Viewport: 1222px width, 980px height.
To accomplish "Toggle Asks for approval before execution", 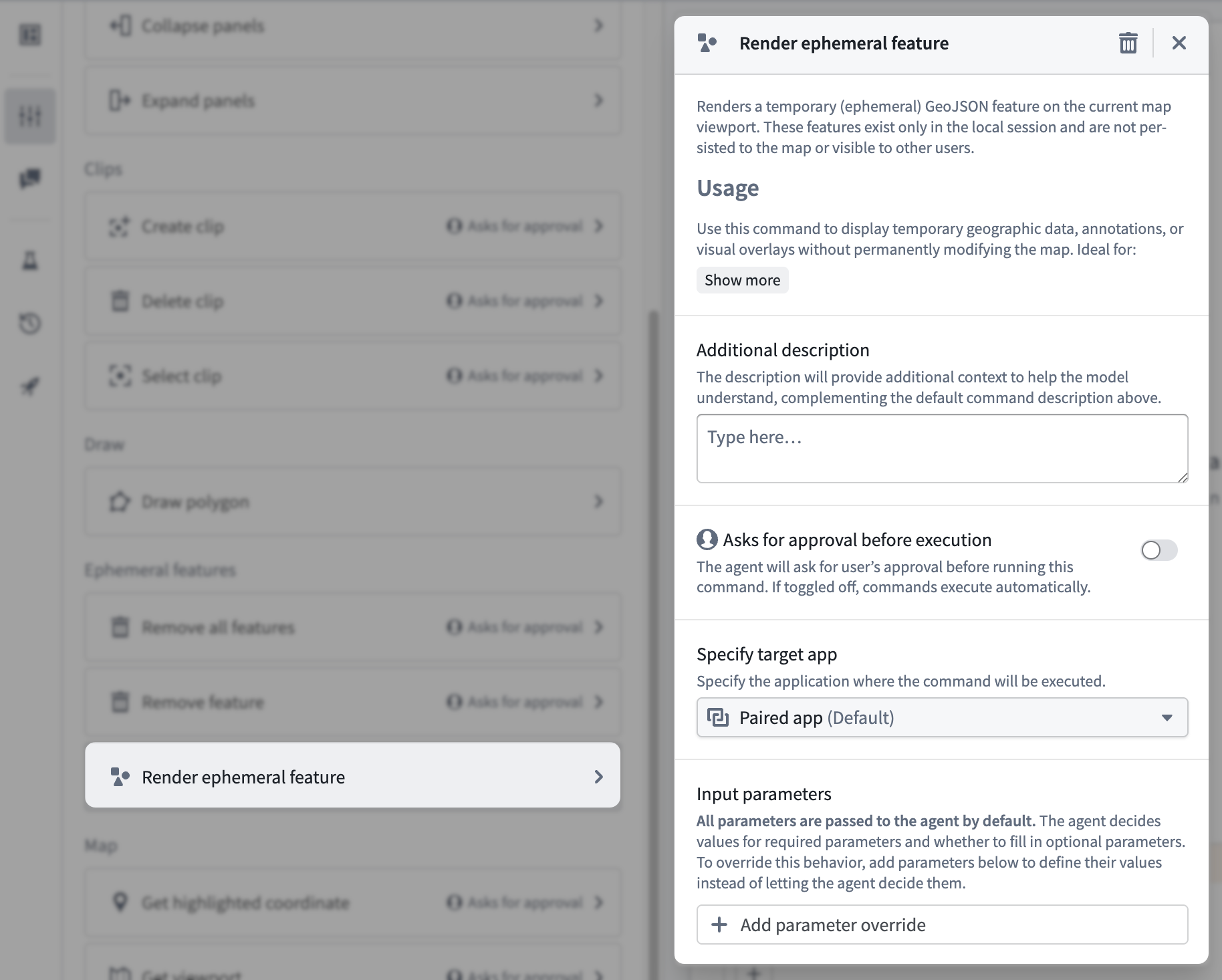I will [1158, 550].
